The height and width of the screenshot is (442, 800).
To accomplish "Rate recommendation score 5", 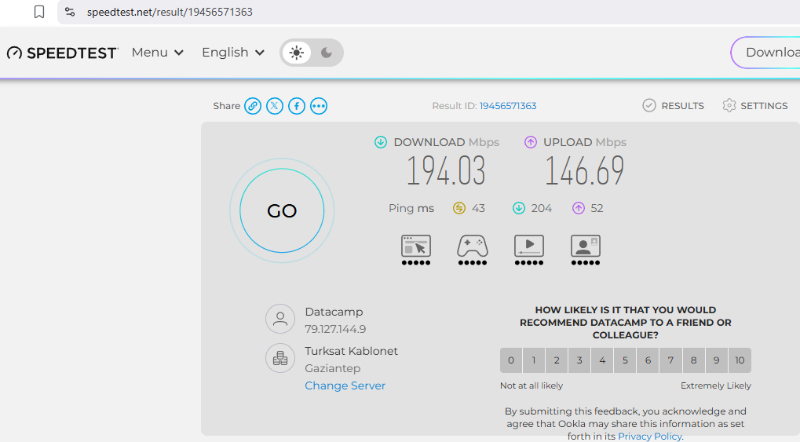I will pyautogui.click(x=625, y=360).
